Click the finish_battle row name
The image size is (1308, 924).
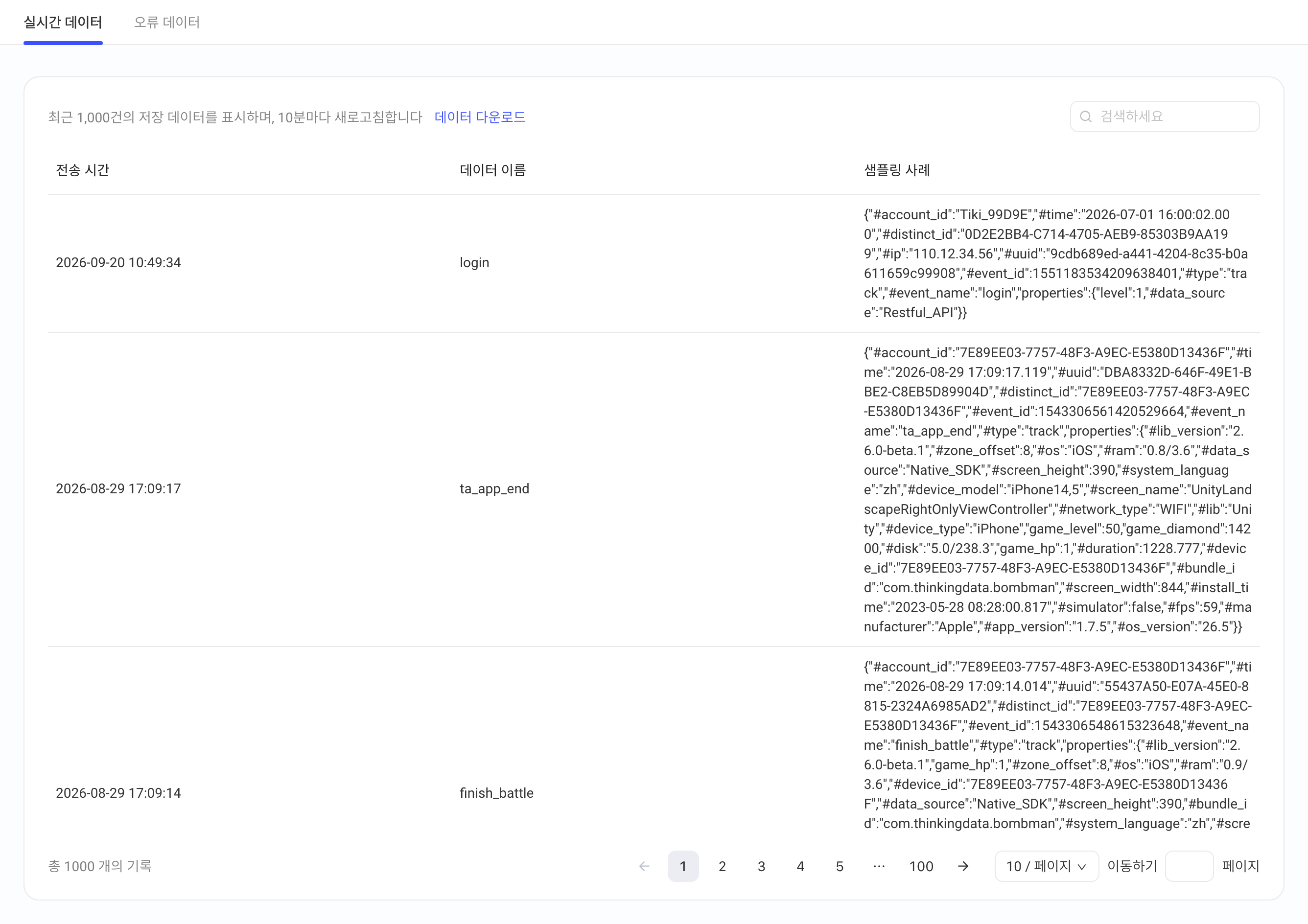click(496, 793)
